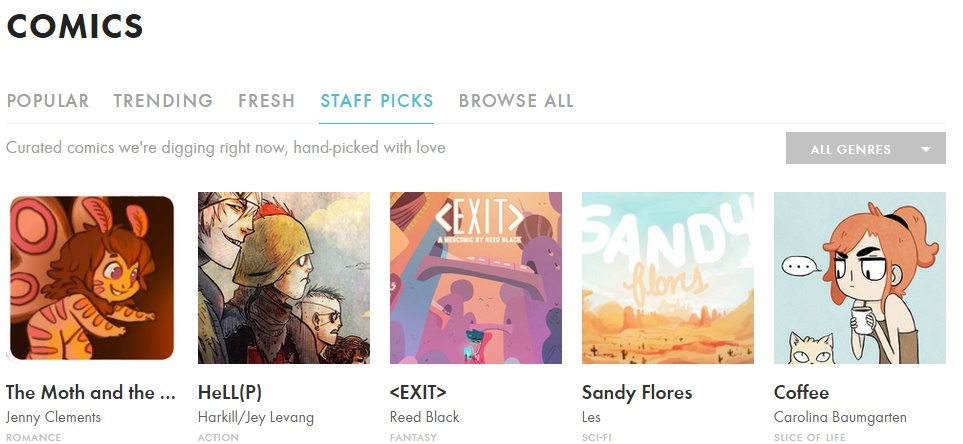
Task: Open the HeLL(P) cover thumbnail
Action: [284, 278]
